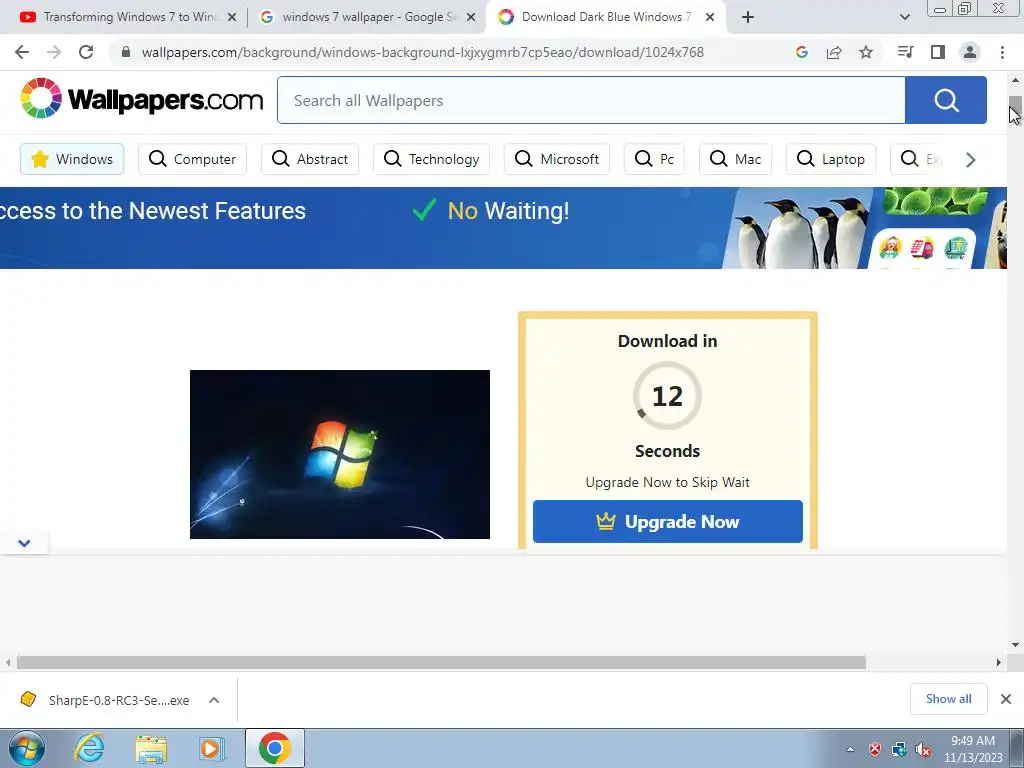This screenshot has height=768, width=1024.
Task: Open the Microsoft category chip
Action: pos(556,159)
